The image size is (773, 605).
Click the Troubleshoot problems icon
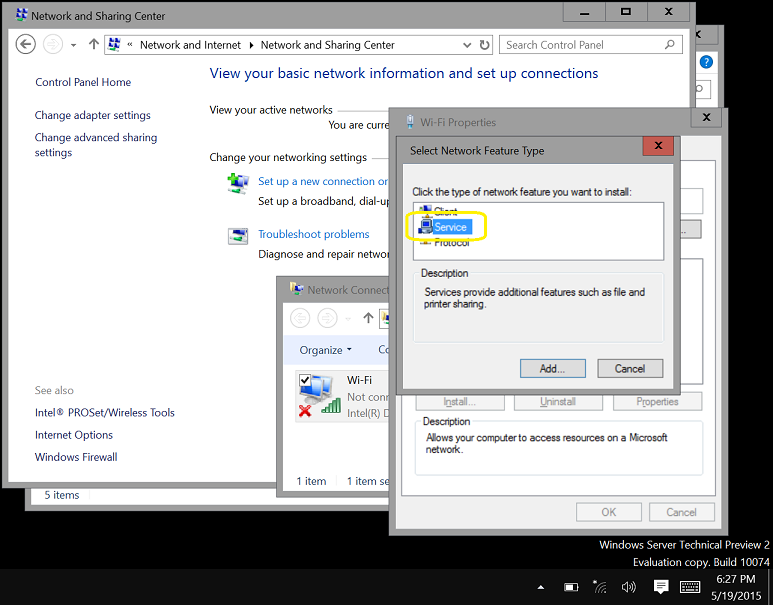pos(238,236)
